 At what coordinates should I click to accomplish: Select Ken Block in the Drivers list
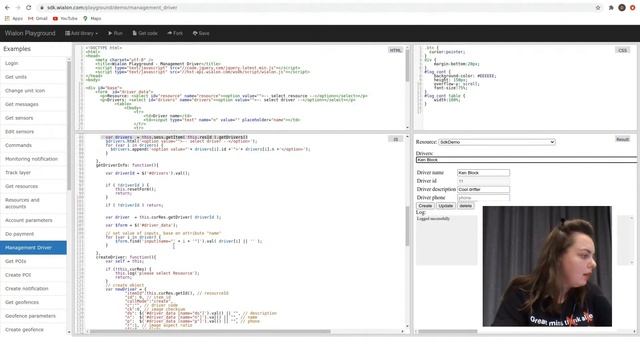[x=527, y=160]
